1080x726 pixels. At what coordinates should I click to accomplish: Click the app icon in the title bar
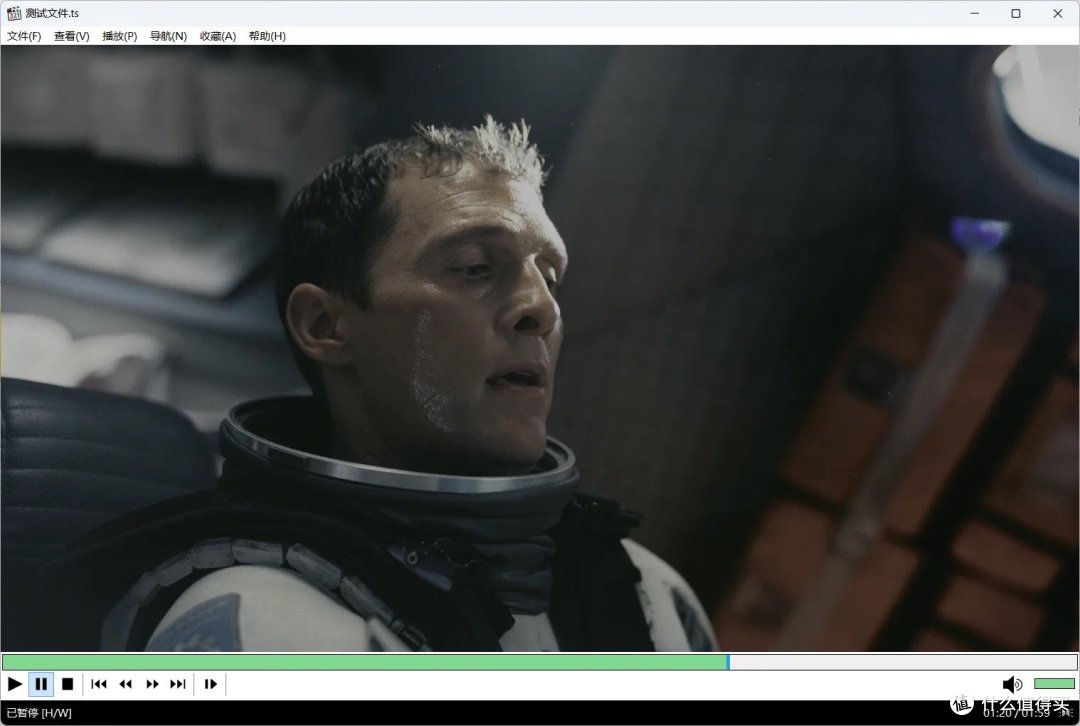(14, 13)
